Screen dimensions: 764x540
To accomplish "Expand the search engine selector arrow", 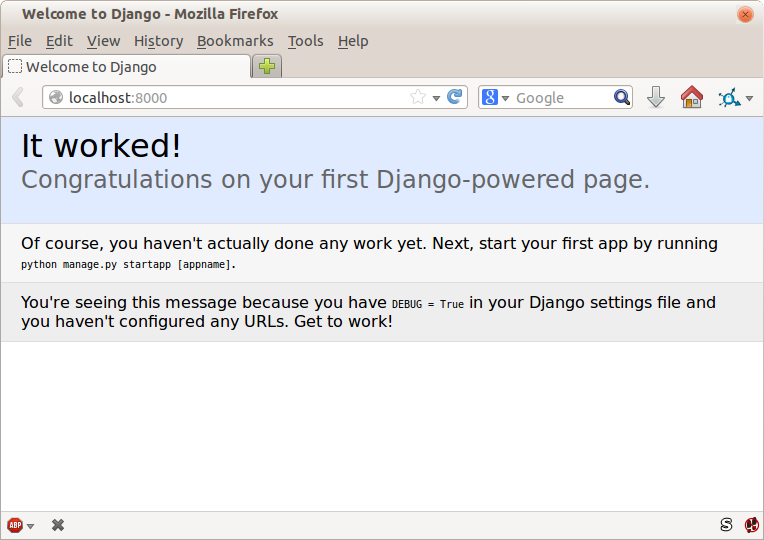I will 505,98.
